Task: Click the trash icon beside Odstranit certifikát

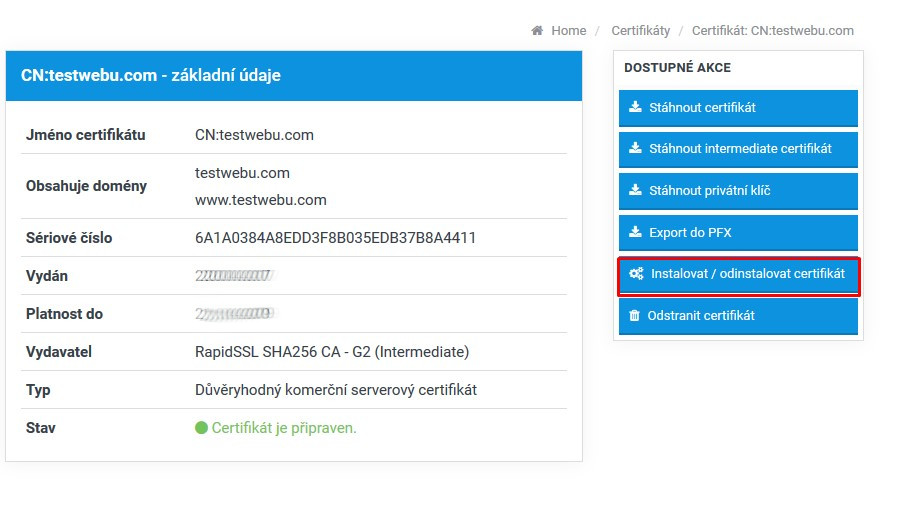Action: point(634,315)
